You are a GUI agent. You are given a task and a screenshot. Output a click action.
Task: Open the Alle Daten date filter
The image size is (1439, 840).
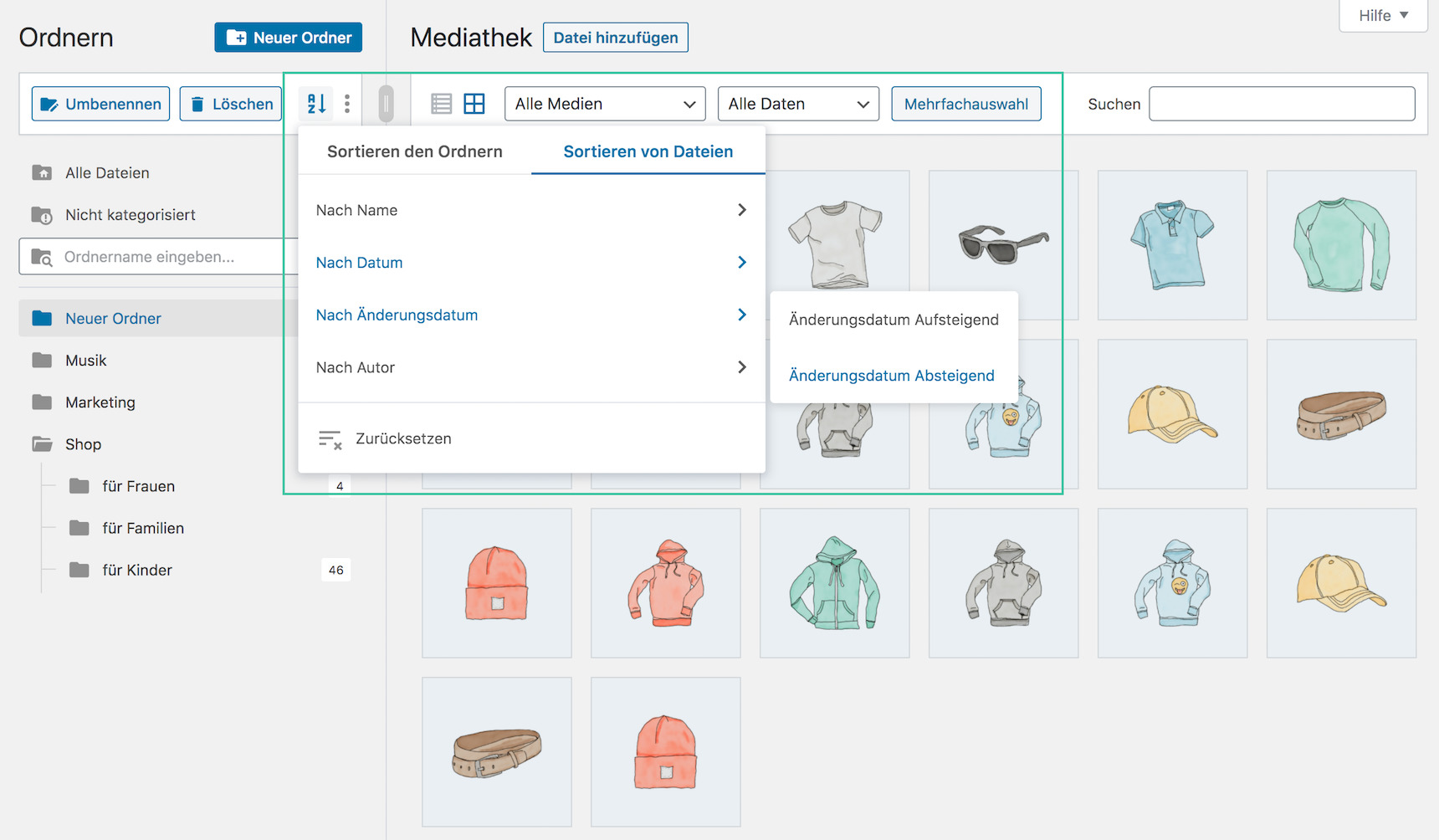[798, 104]
